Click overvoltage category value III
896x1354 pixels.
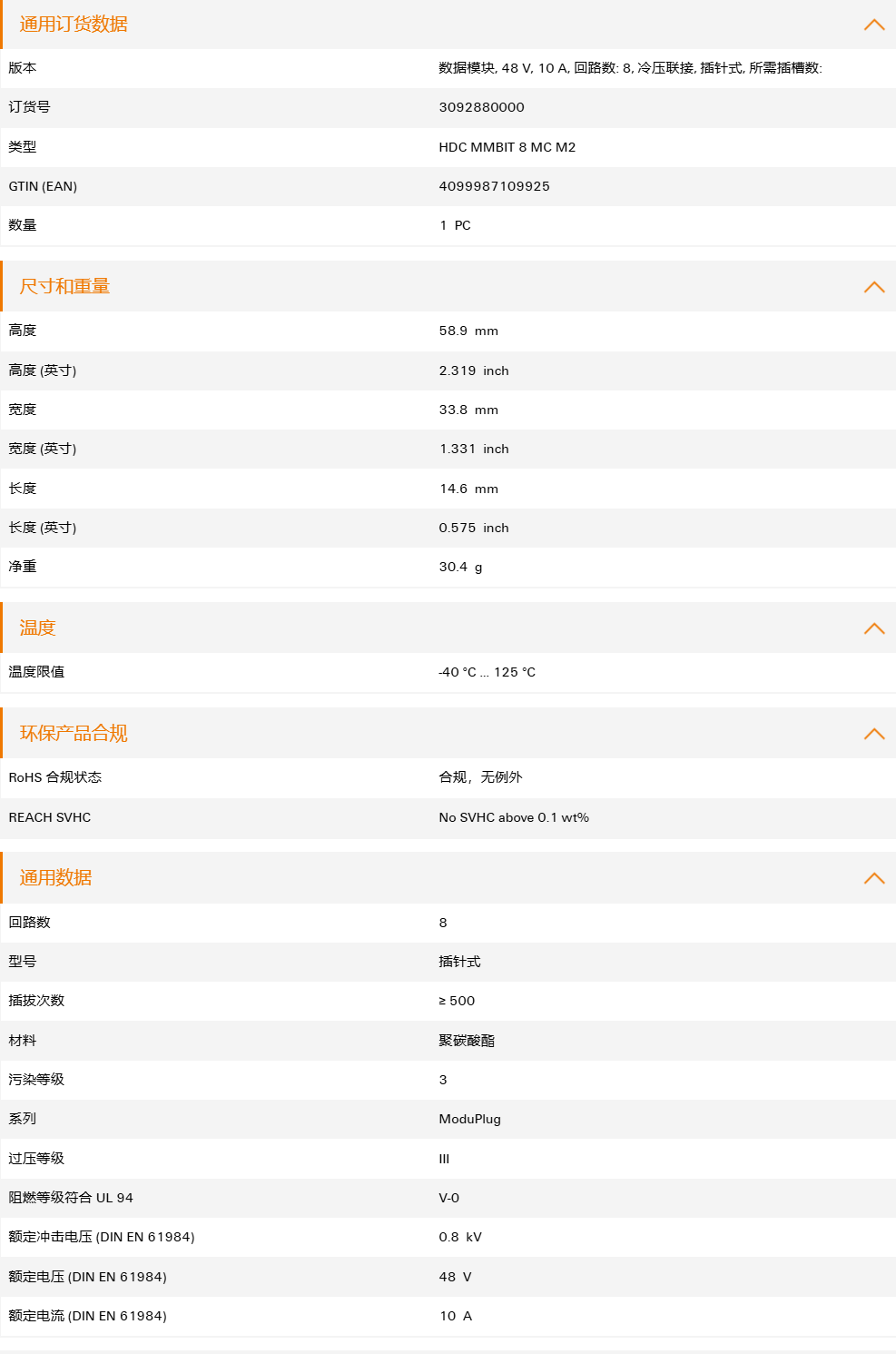[444, 1159]
